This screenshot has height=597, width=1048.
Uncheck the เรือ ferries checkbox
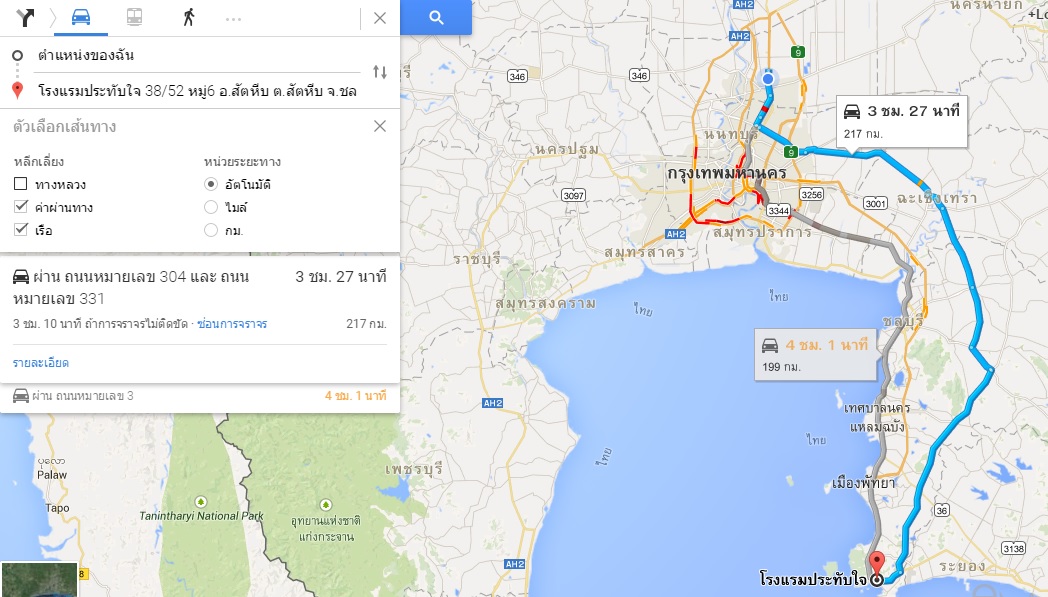click(21, 229)
